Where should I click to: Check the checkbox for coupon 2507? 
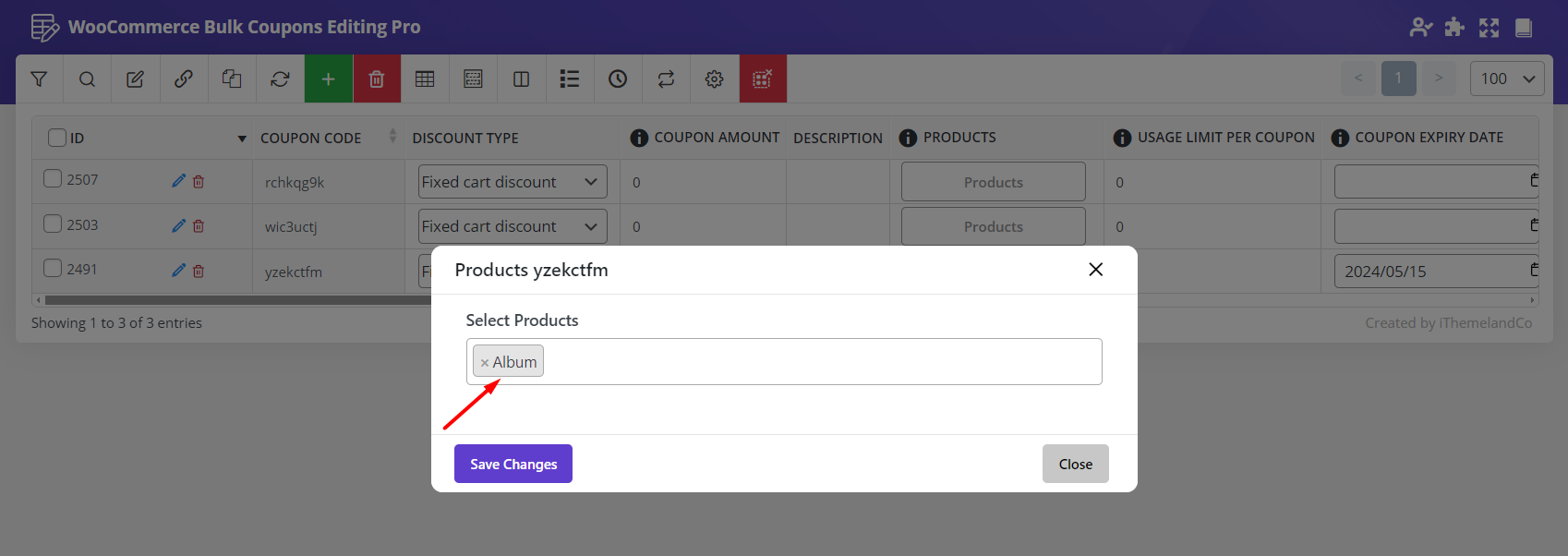pyautogui.click(x=53, y=179)
